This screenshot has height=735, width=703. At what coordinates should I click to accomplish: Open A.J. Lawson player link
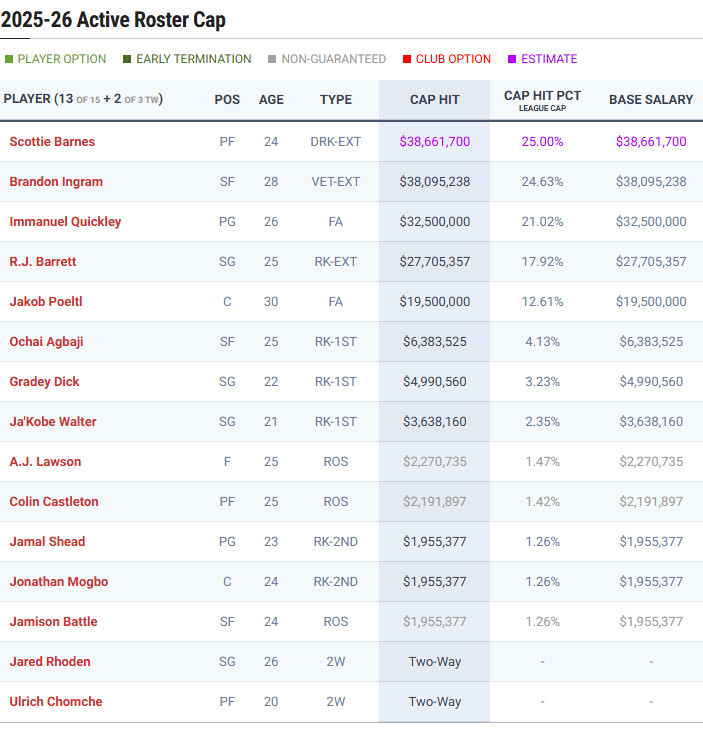[45, 462]
